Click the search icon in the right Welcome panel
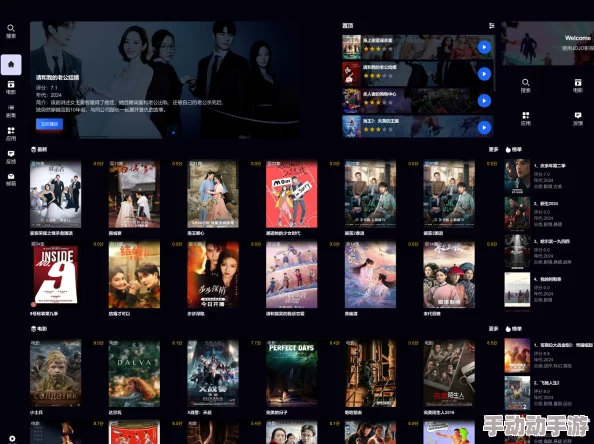Viewport: 594px width, 444px height. pos(525,86)
